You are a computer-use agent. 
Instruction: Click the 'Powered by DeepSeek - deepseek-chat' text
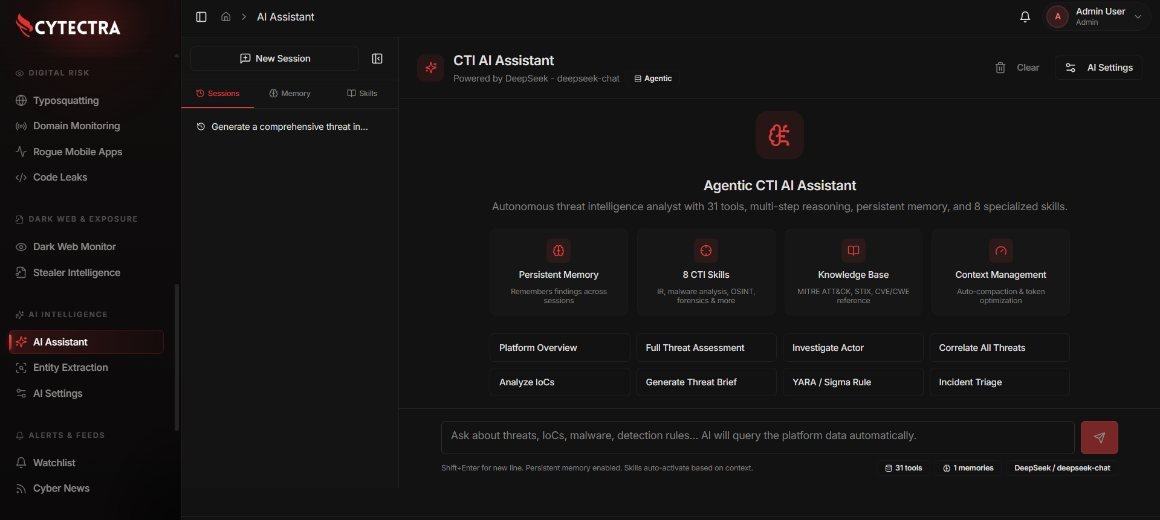click(x=536, y=78)
